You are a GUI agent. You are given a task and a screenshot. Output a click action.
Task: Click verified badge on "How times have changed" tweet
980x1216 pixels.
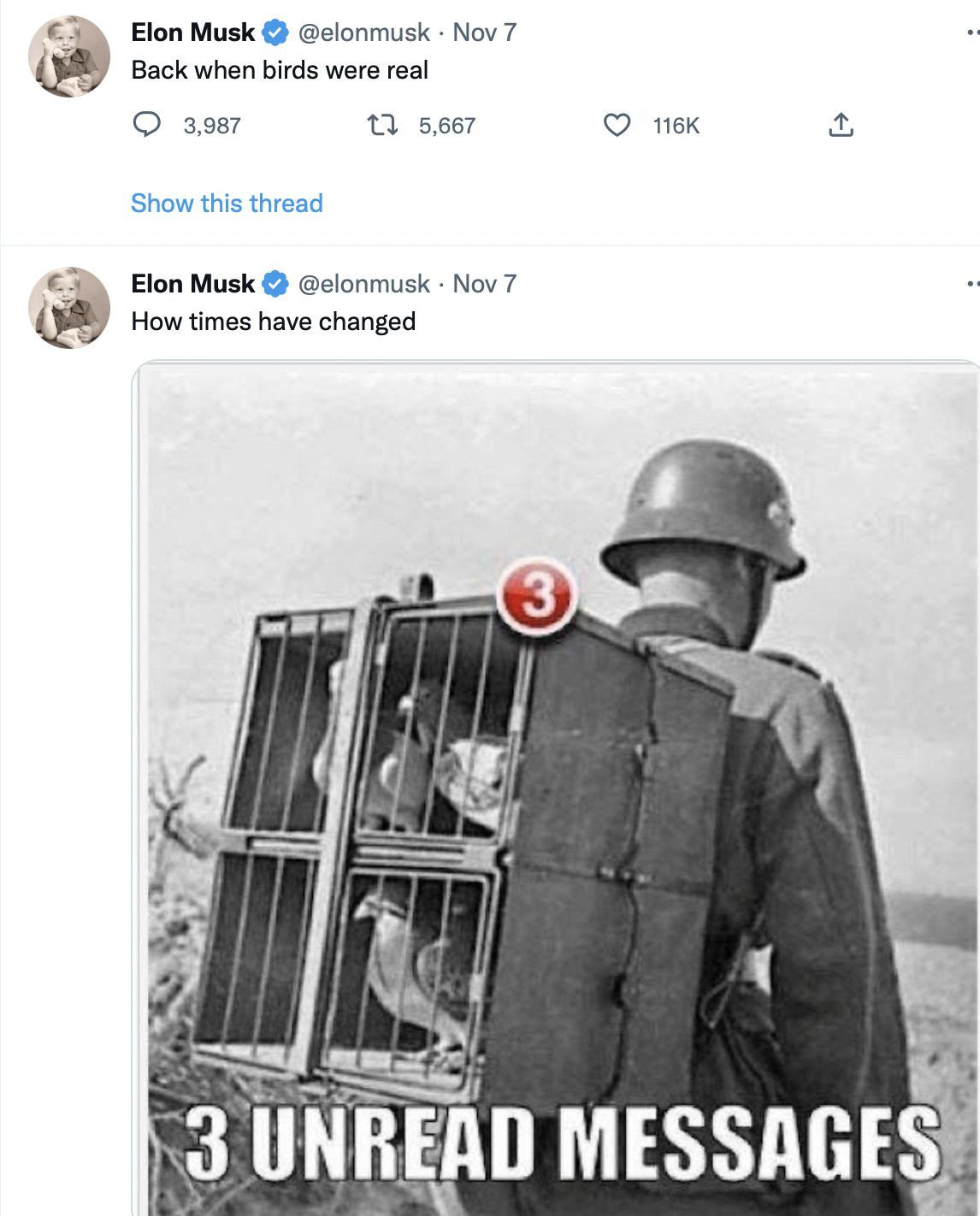(275, 284)
